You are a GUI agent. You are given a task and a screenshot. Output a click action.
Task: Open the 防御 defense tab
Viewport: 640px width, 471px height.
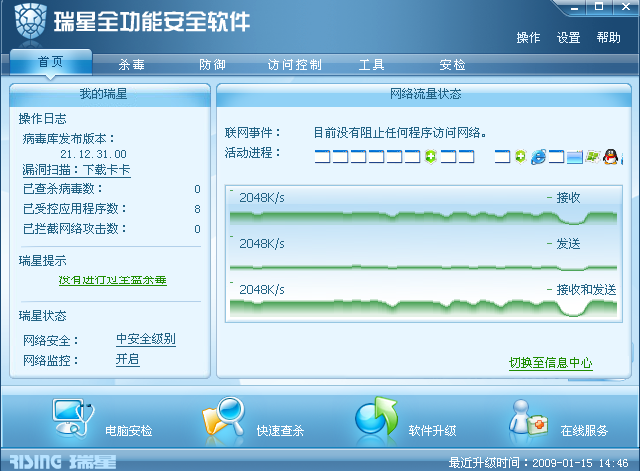(212, 64)
